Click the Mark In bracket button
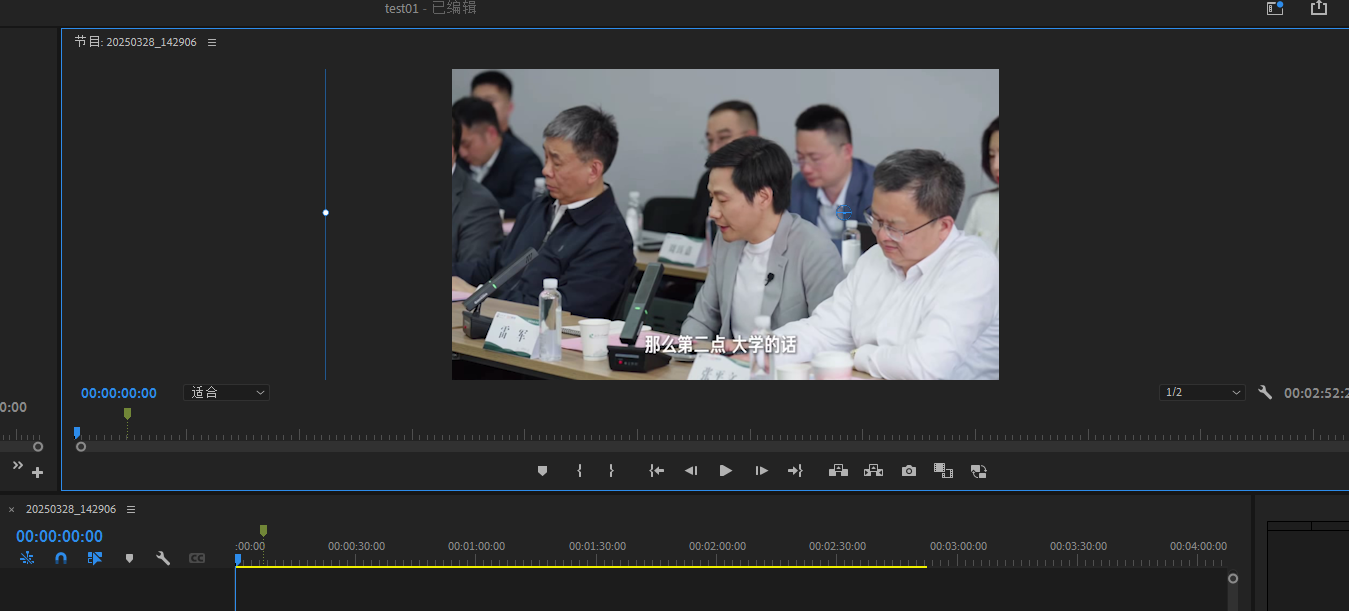Viewport: 1349px width, 611px height. pyautogui.click(x=579, y=471)
